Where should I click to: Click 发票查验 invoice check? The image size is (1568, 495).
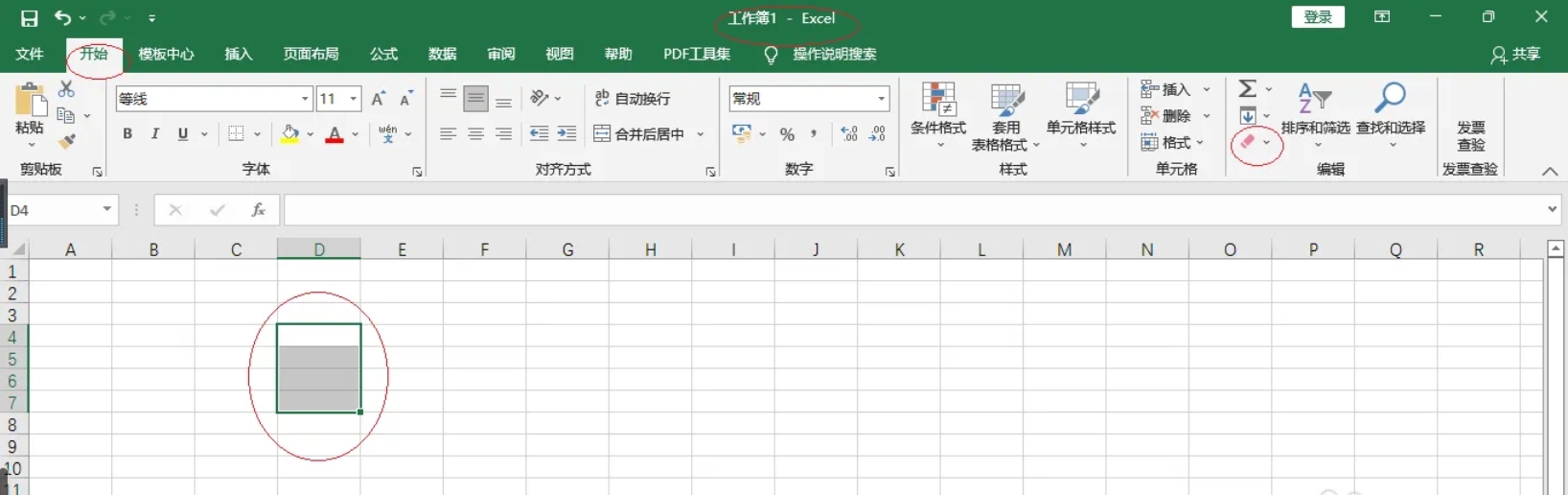coord(1471,135)
